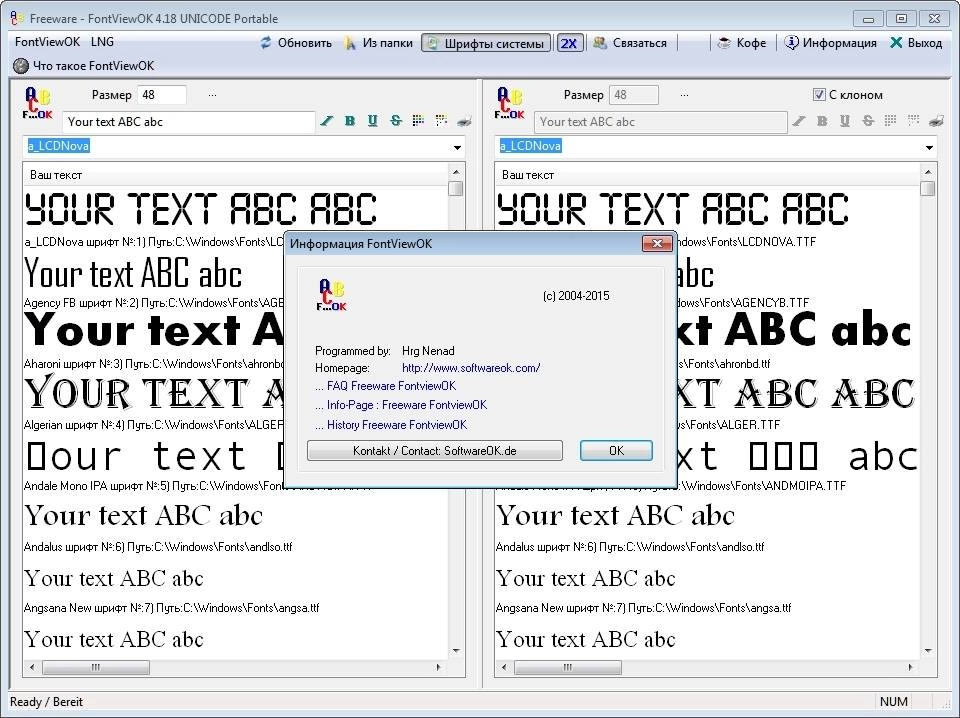Uncheck the С клоном checkbox
The height and width of the screenshot is (718, 960).
tap(819, 95)
